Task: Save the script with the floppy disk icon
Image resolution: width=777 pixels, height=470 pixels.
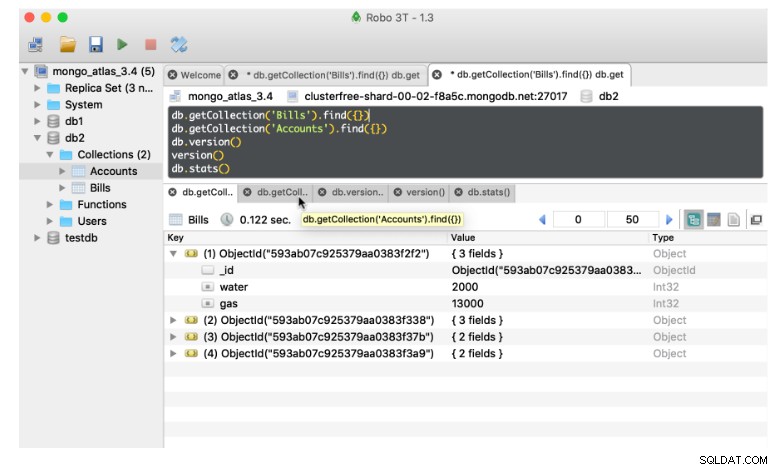Action: pos(96,45)
